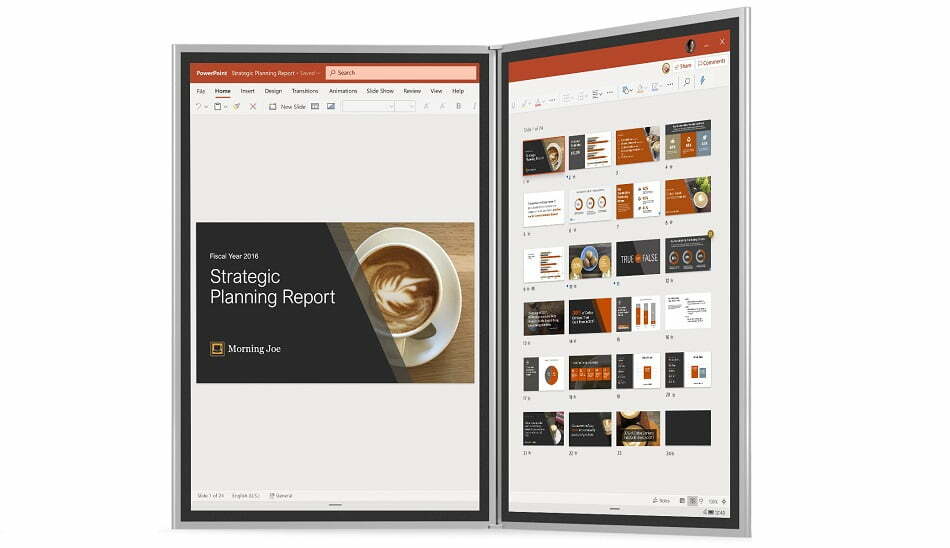Open the Comments pane on right screen
950x548 pixels.
pyautogui.click(x=711, y=62)
